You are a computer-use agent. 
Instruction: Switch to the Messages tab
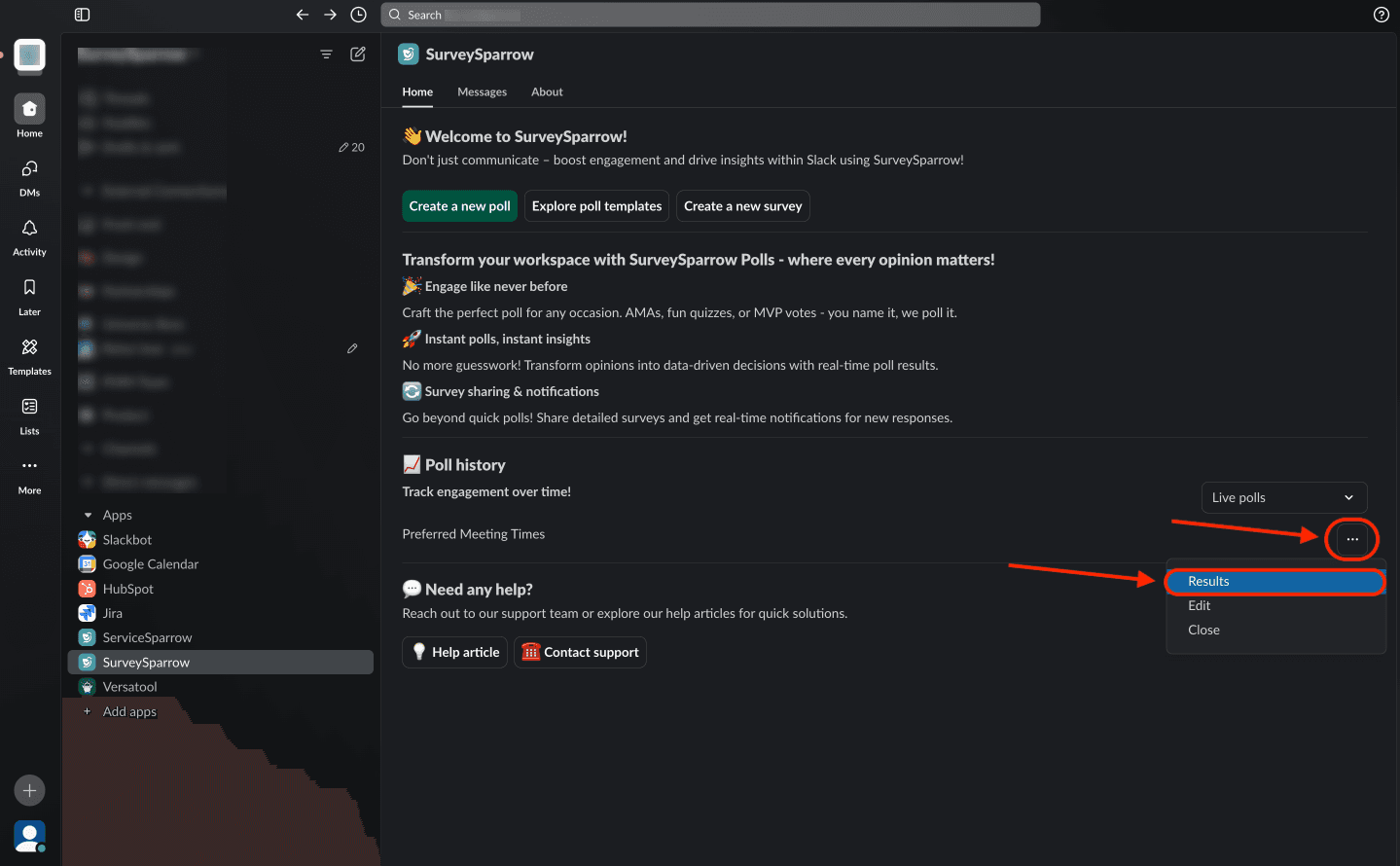coord(482,92)
